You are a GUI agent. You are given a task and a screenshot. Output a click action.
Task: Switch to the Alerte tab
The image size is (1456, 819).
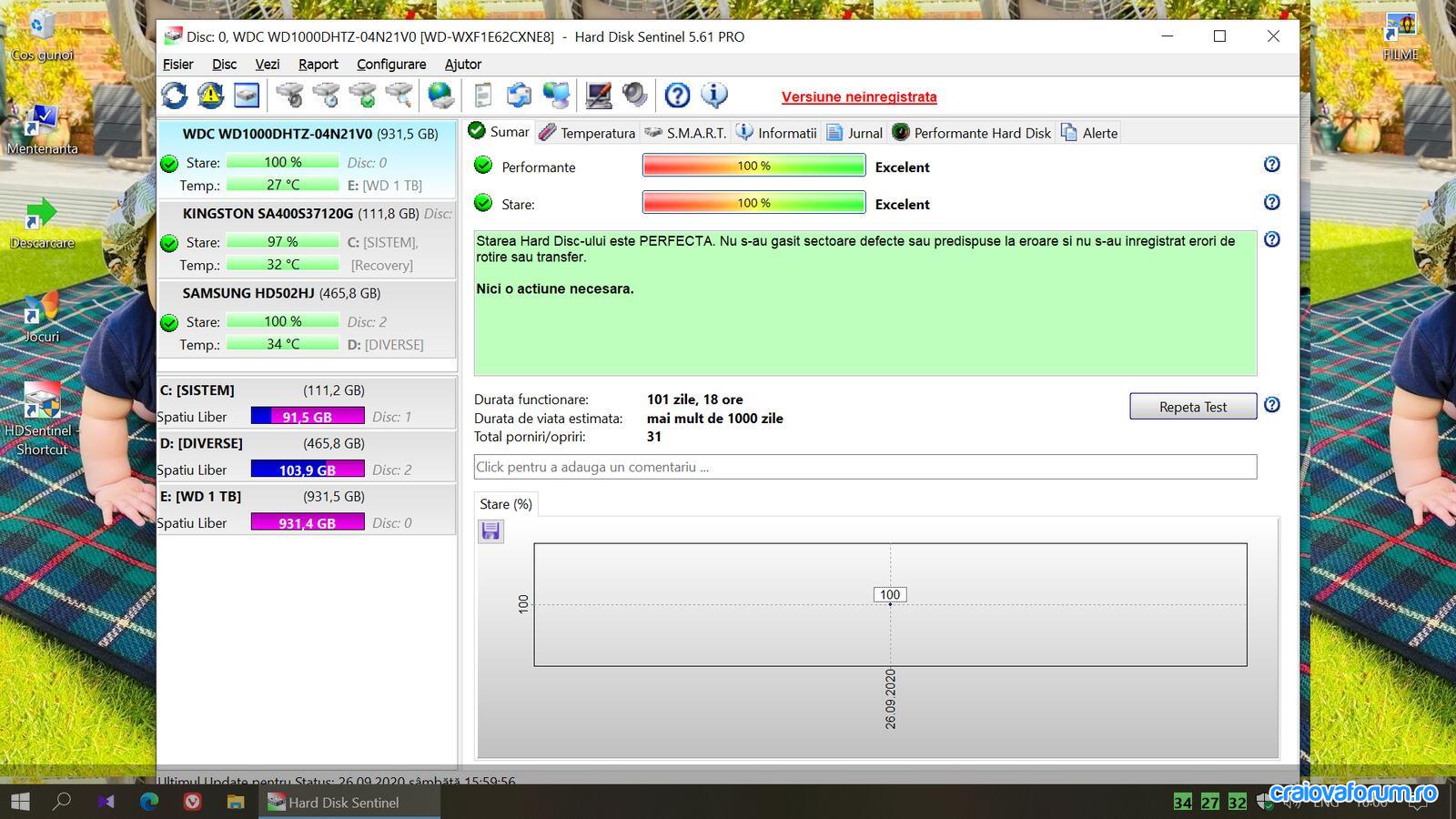point(1089,133)
